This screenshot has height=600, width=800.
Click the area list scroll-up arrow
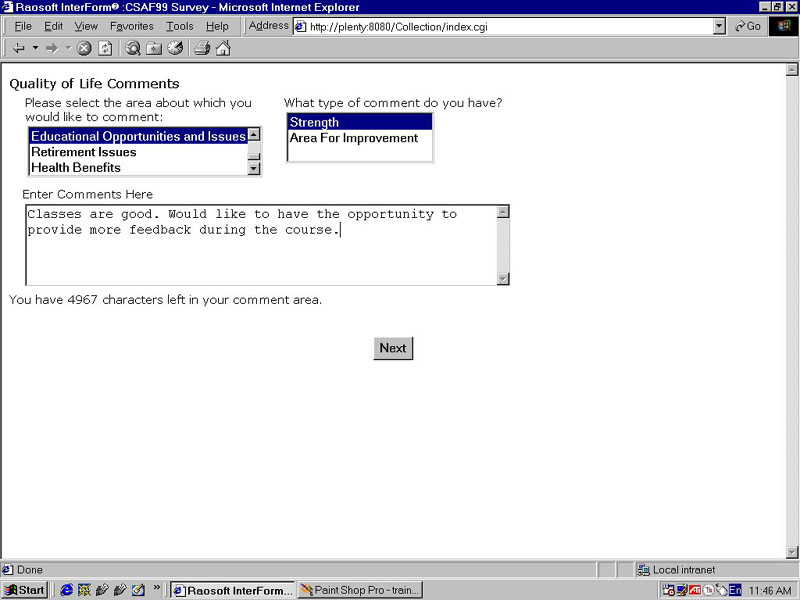click(x=254, y=135)
